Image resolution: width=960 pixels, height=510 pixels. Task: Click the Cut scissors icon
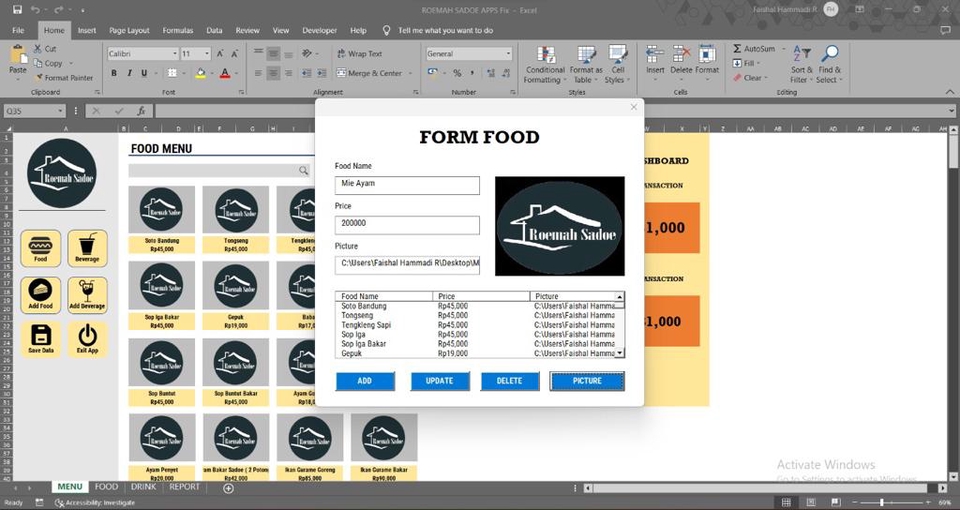(37, 49)
